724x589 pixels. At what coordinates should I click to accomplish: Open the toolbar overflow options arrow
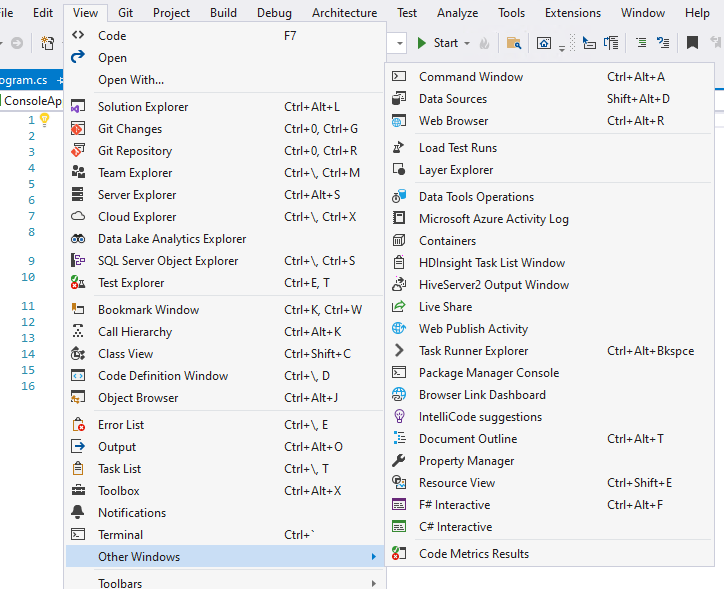(x=561, y=48)
